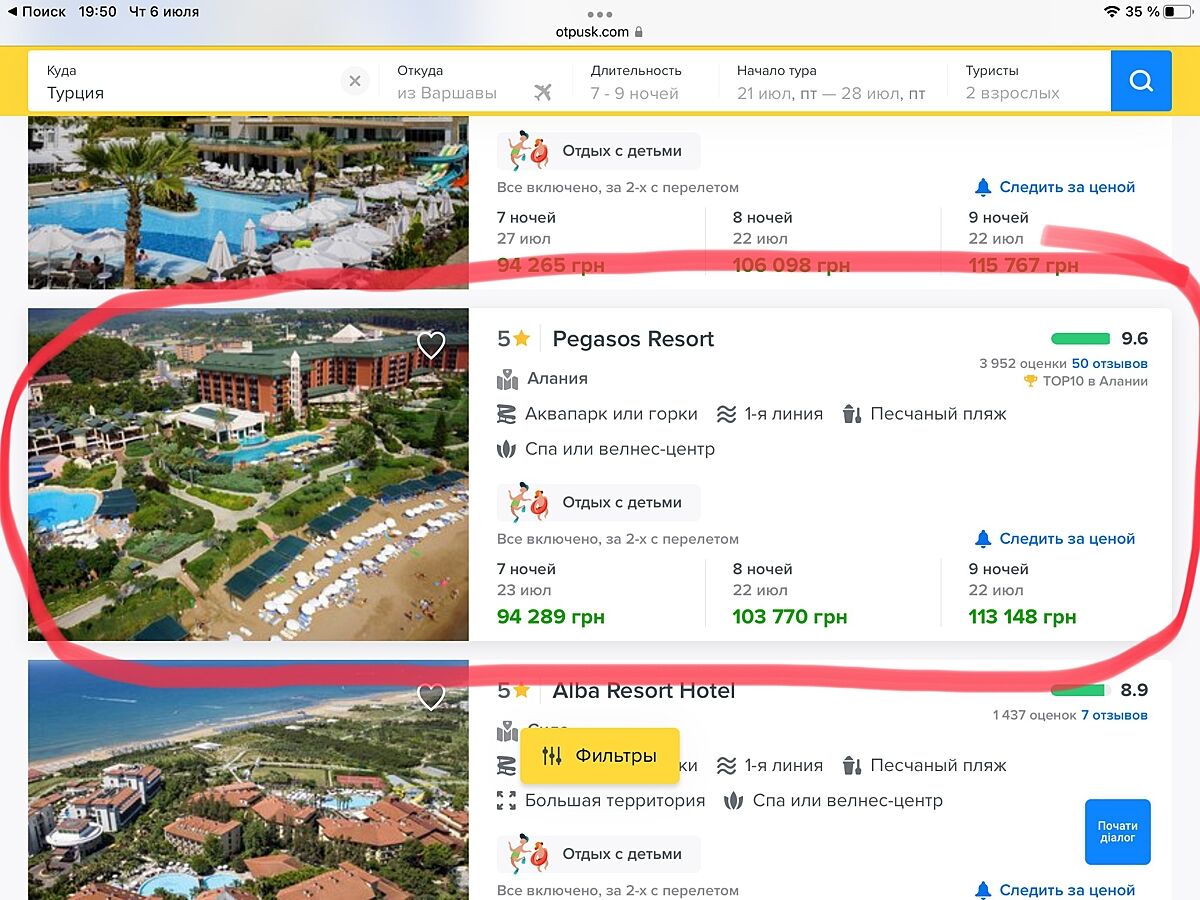This screenshot has height=900, width=1200.
Task: Select Pegasos 8 nights 103 770 грн price
Action: 789,617
